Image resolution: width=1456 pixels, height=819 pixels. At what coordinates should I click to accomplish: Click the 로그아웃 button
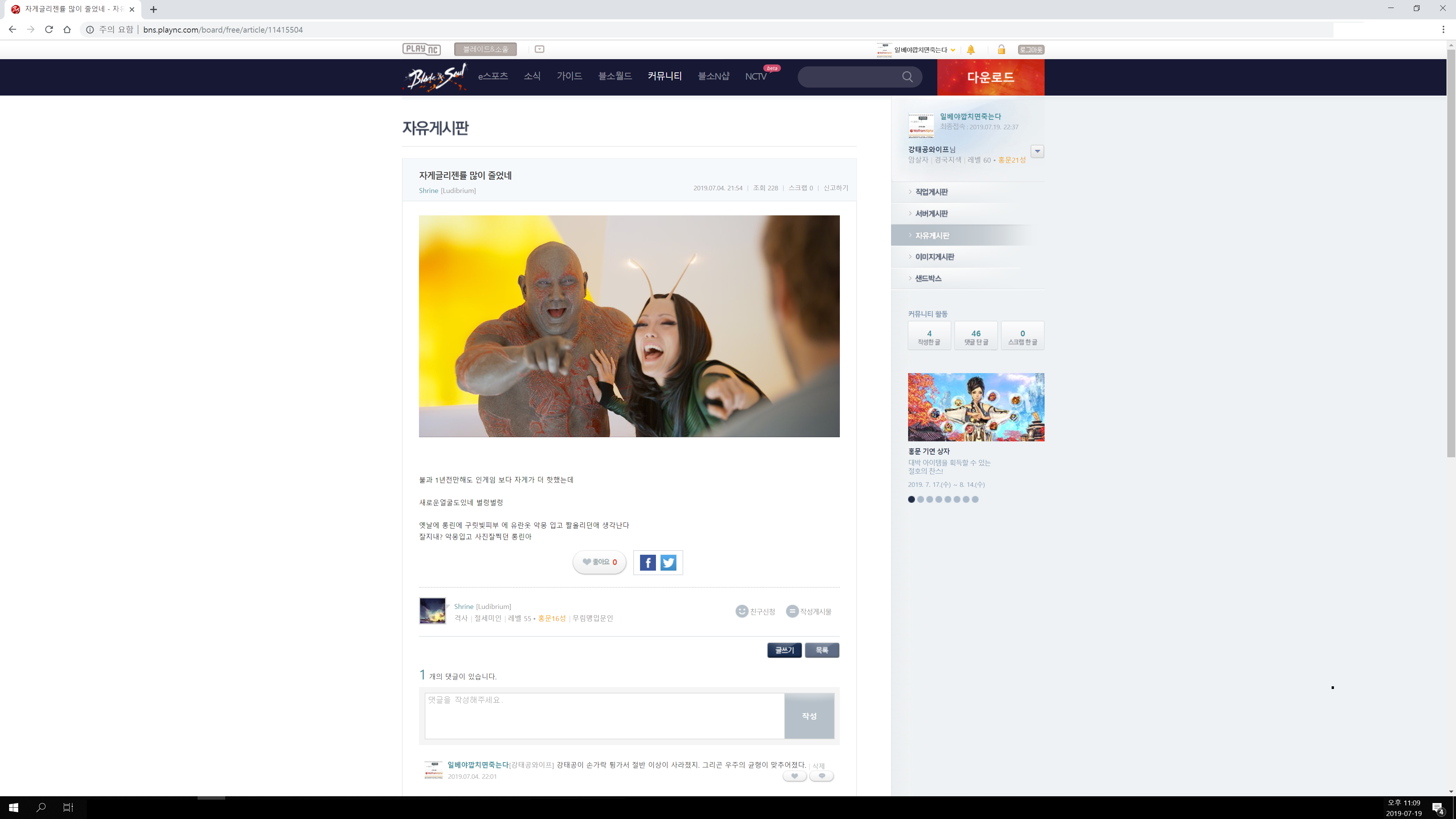click(x=1031, y=50)
